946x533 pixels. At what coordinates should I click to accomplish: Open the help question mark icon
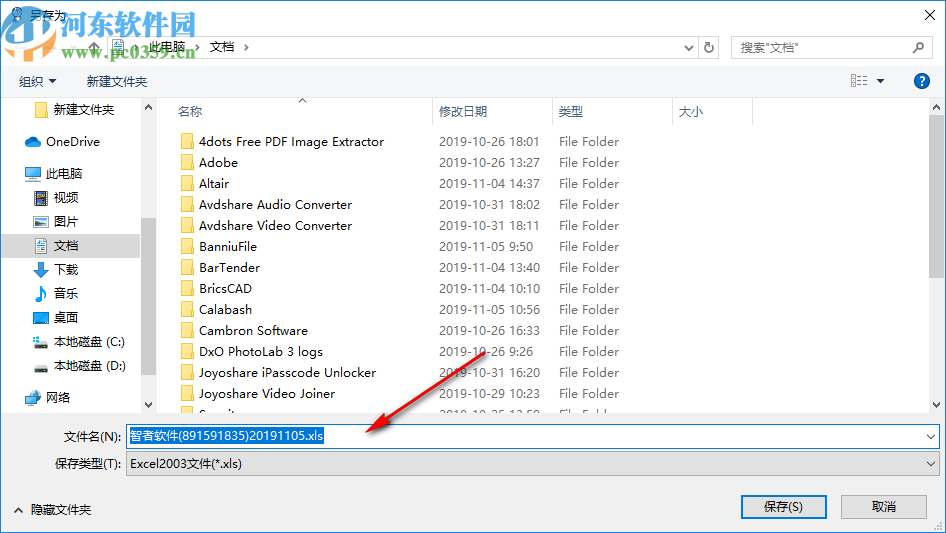tap(921, 81)
